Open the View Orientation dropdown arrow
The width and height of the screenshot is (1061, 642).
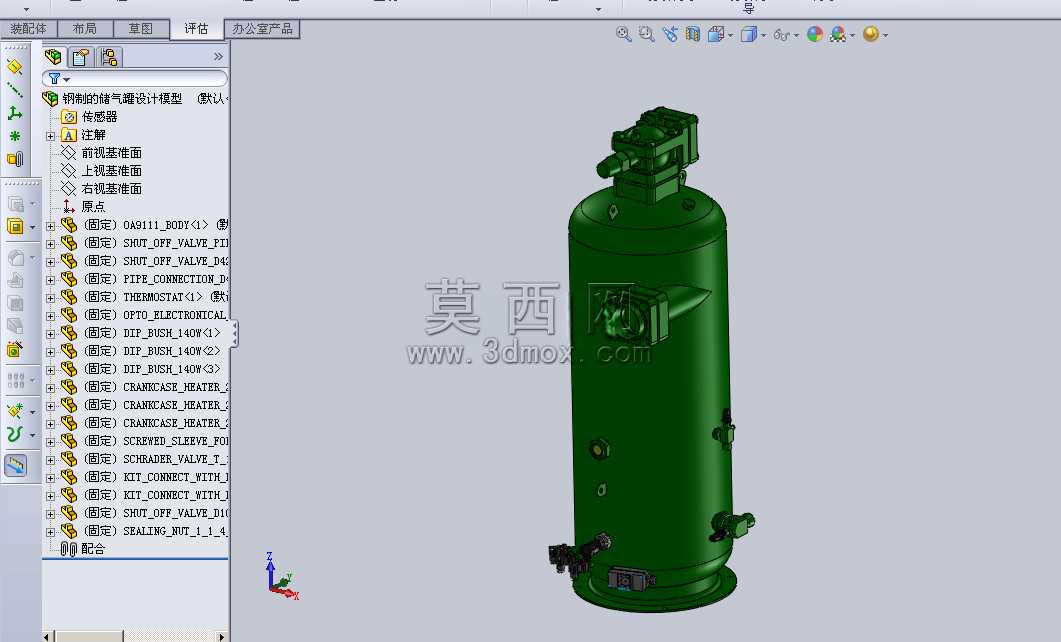pos(731,35)
